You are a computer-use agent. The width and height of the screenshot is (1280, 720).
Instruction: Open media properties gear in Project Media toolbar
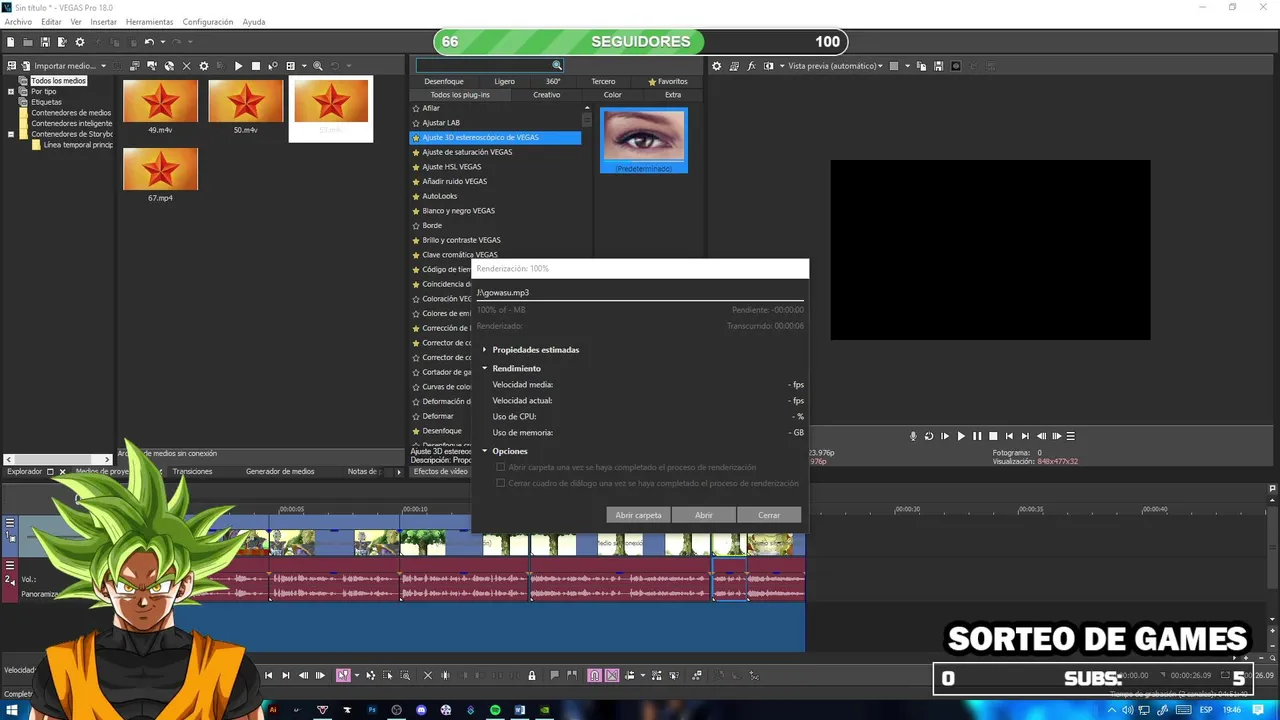pyautogui.click(x=204, y=66)
